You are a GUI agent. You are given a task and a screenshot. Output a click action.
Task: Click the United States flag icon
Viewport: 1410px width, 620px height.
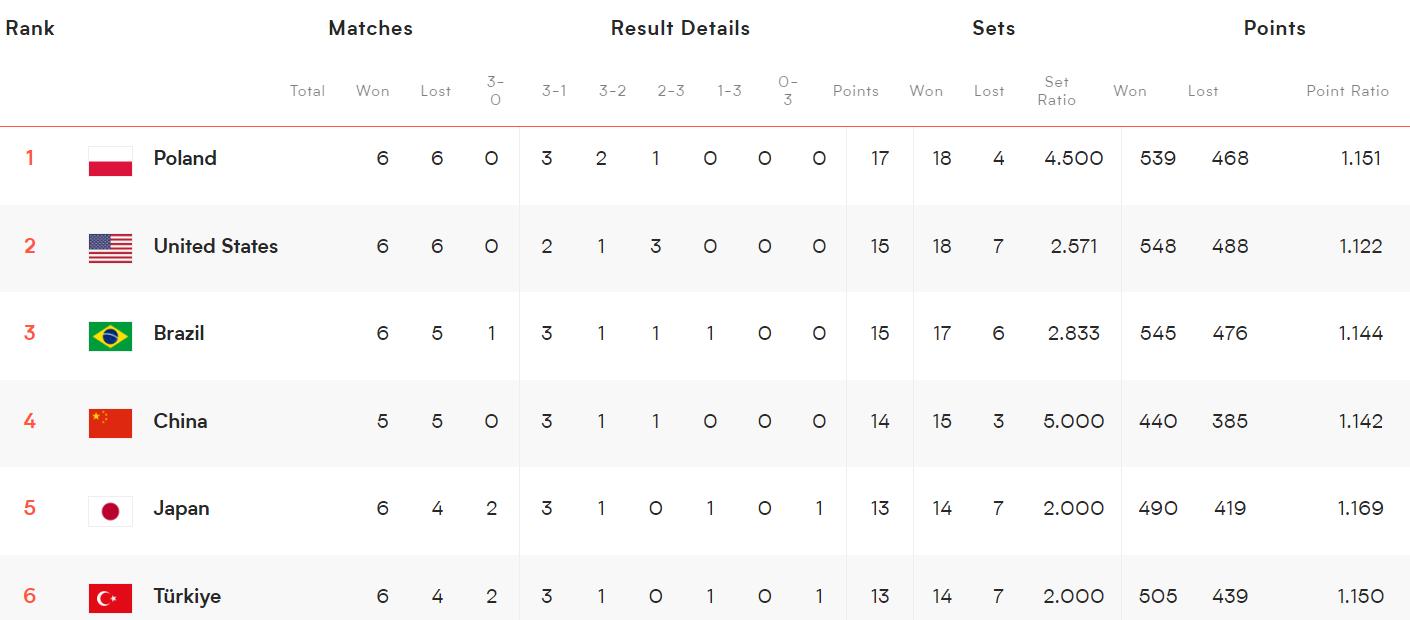click(110, 248)
